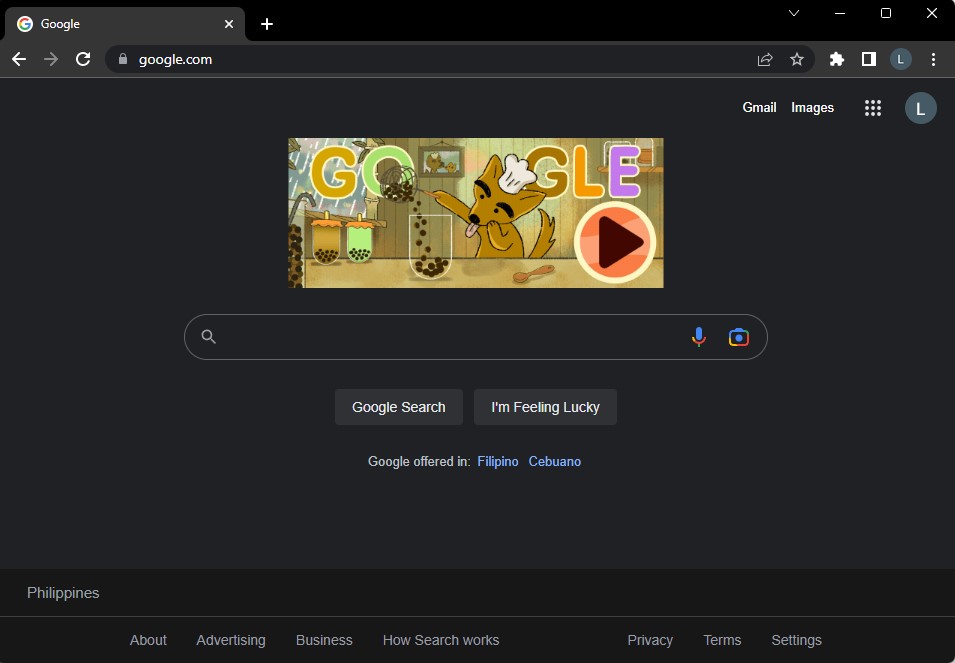Share this page using the share icon
955x663 pixels.
pyautogui.click(x=765, y=59)
